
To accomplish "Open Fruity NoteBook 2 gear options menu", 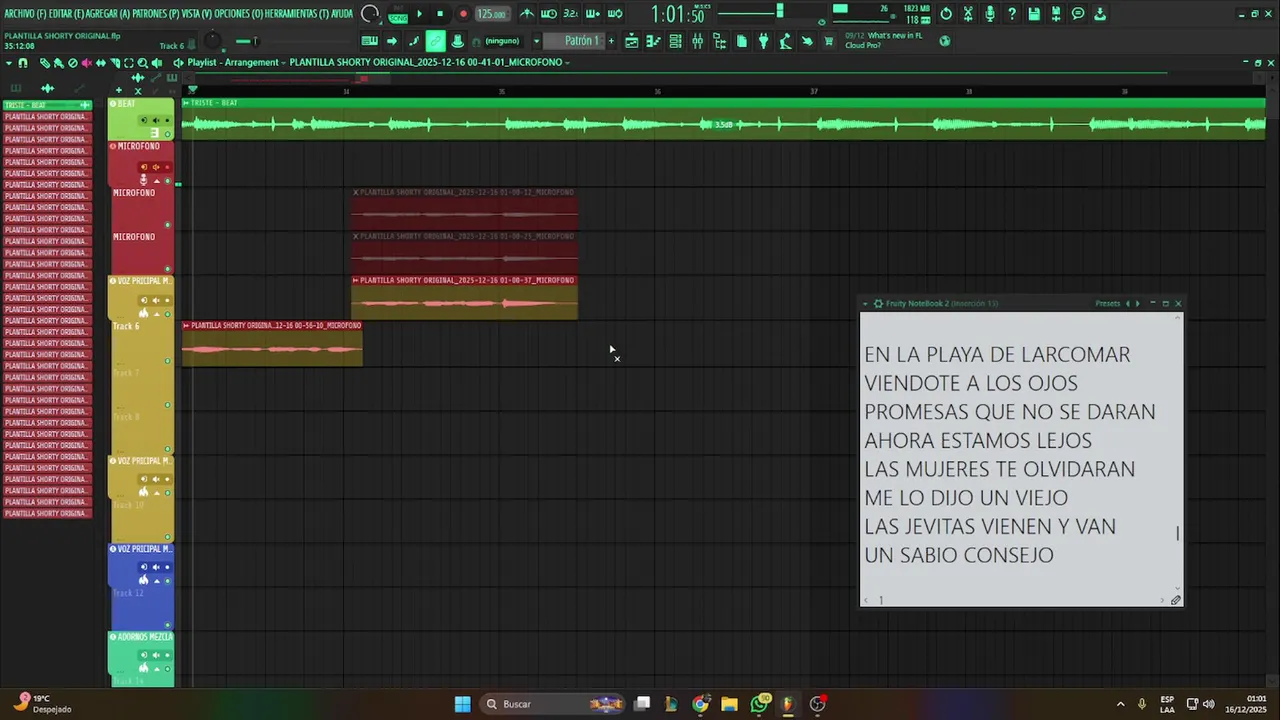I will tap(878, 303).
